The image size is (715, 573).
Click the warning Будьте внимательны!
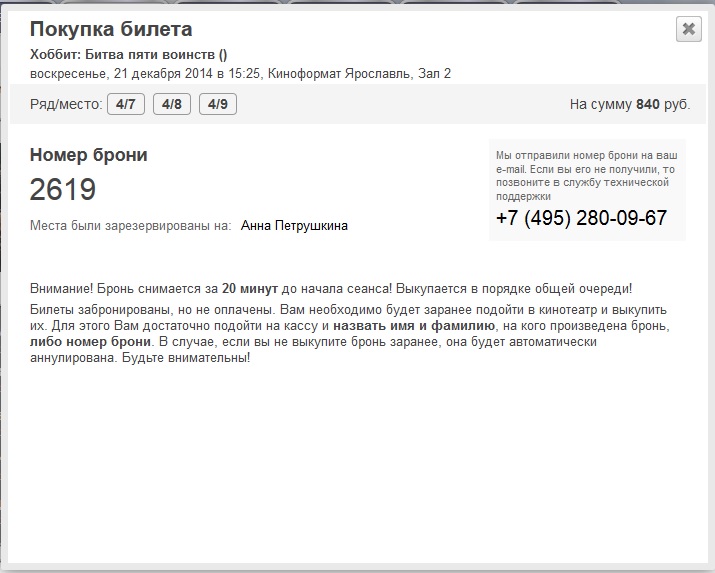(x=186, y=358)
